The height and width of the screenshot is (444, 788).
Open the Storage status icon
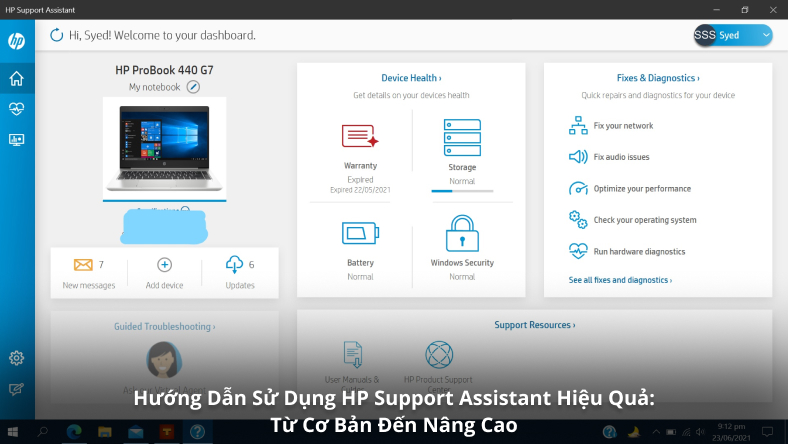click(x=462, y=137)
